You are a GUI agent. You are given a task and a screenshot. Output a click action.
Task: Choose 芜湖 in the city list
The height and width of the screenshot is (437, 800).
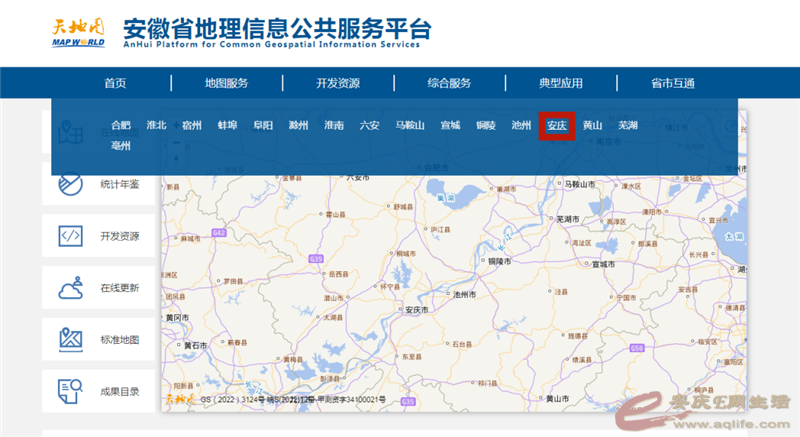627,126
